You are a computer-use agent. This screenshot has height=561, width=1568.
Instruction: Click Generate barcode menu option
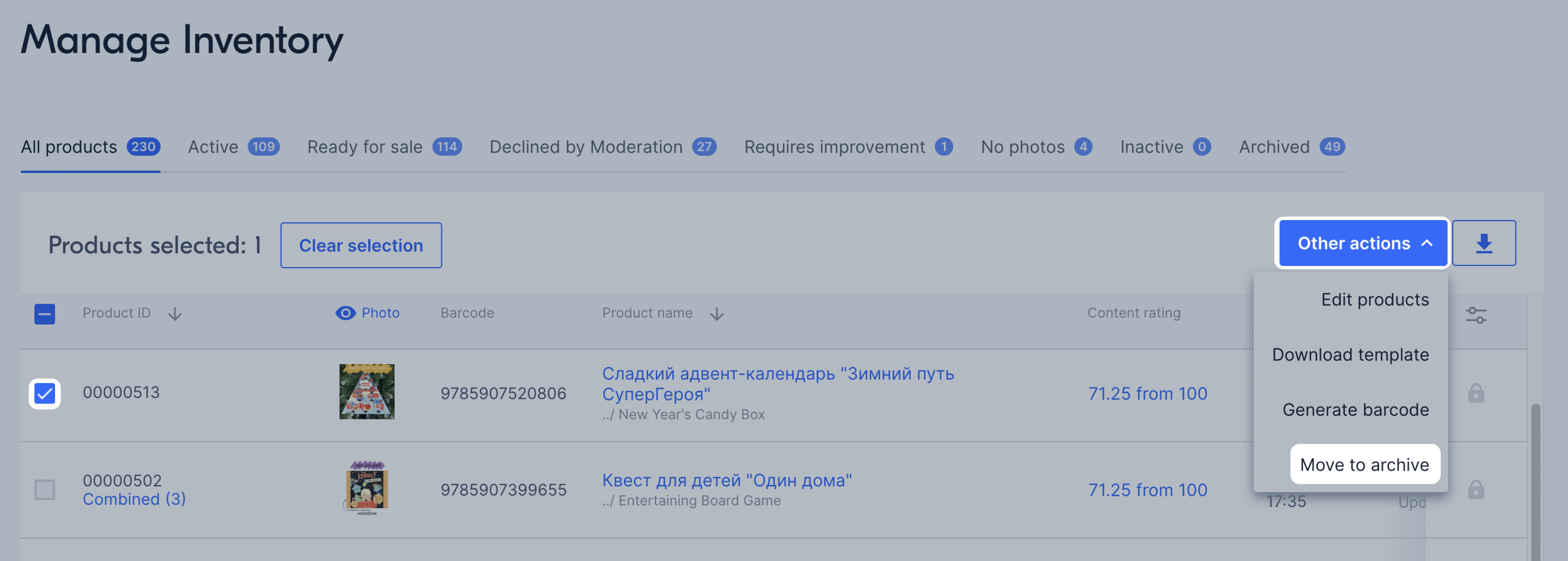1355,409
